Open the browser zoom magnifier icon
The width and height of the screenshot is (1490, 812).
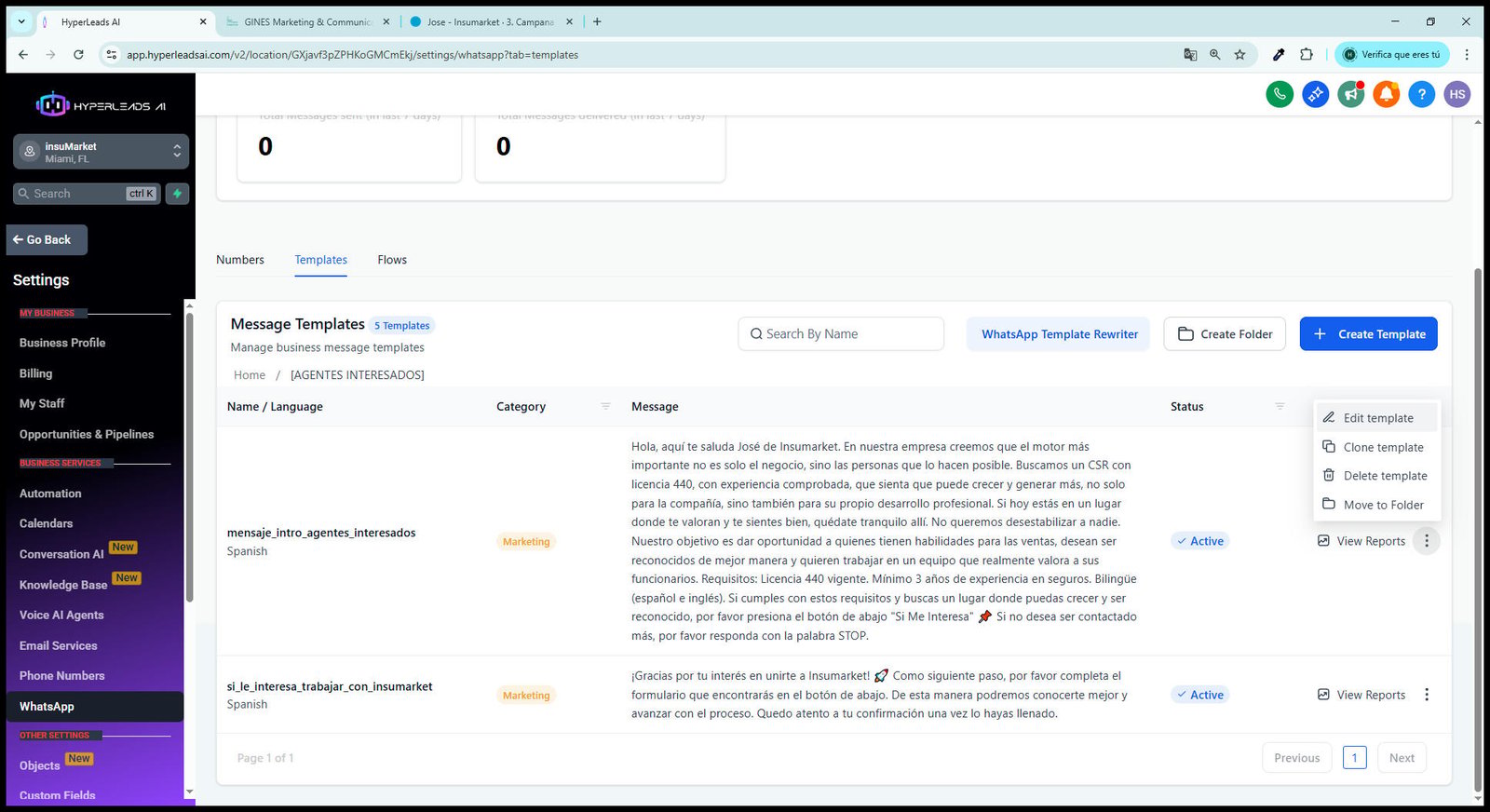[x=1214, y=55]
